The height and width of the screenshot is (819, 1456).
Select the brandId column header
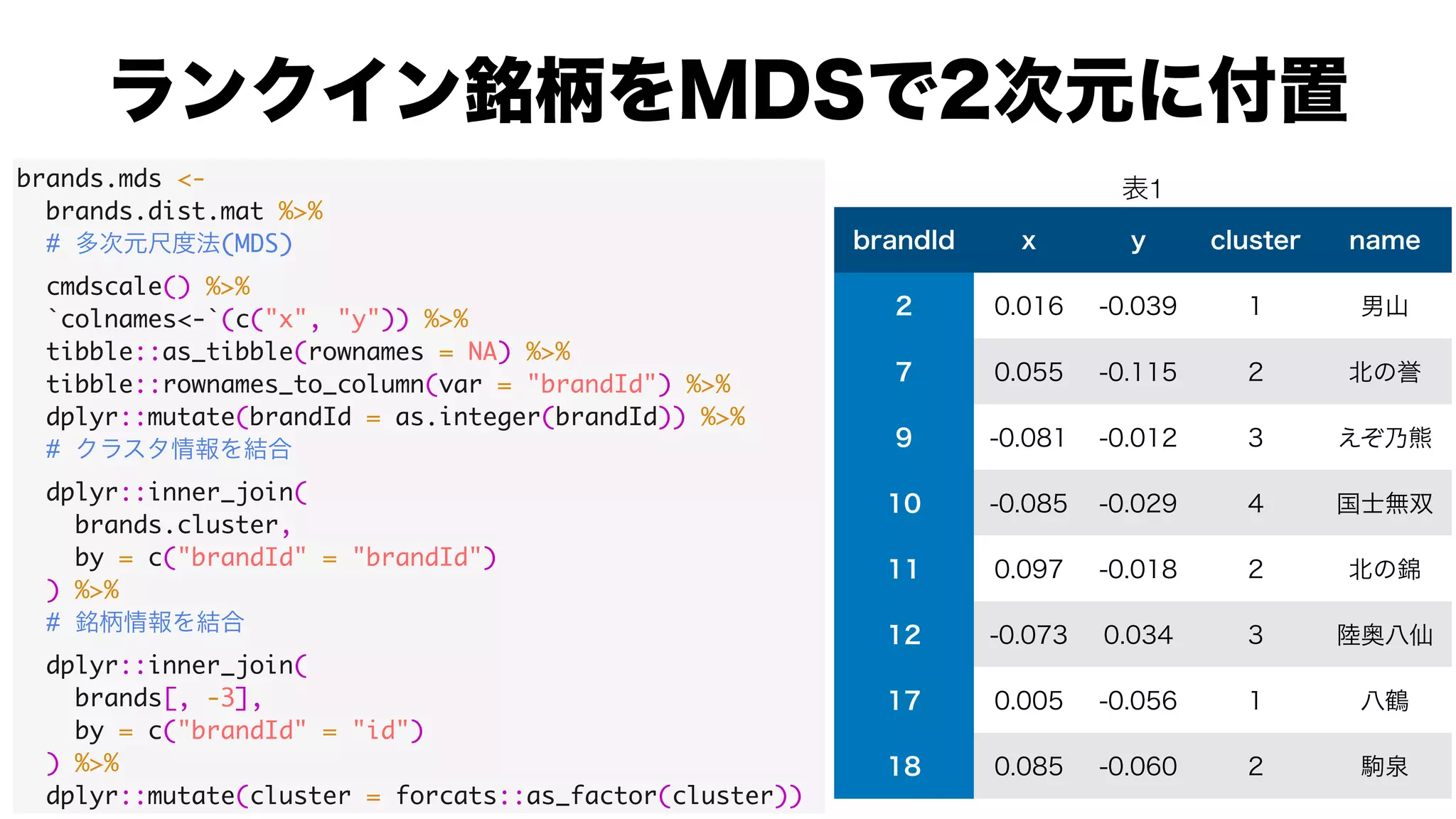coord(904,240)
